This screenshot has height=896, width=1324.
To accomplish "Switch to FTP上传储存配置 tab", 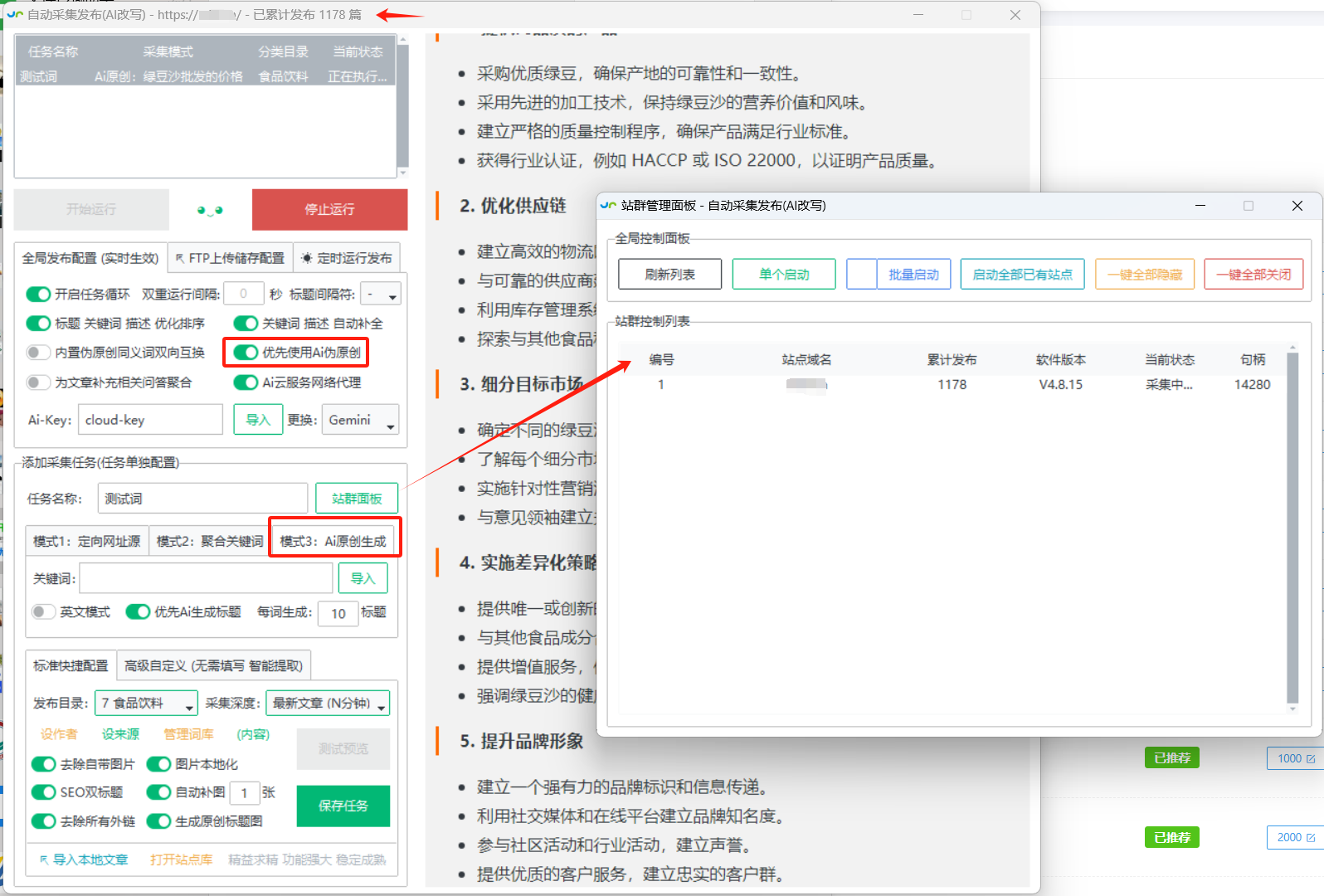I will pos(231,258).
